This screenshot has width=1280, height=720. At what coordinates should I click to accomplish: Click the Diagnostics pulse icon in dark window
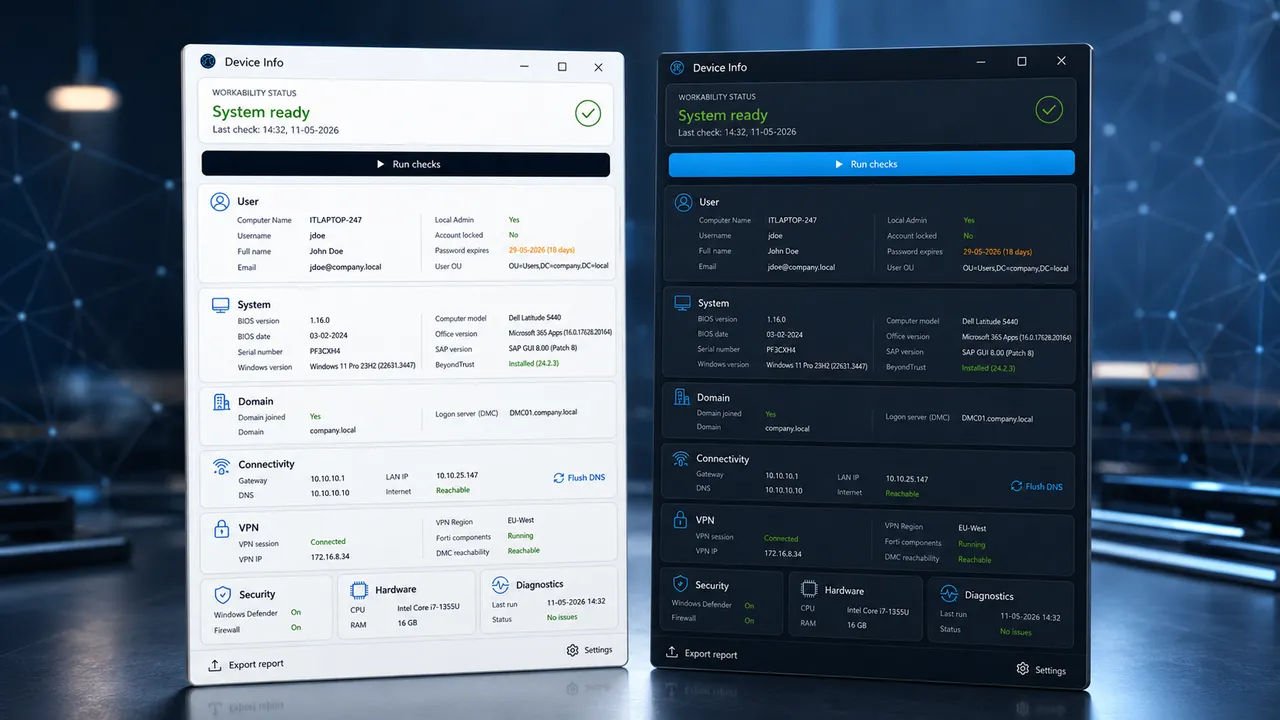[x=947, y=595]
